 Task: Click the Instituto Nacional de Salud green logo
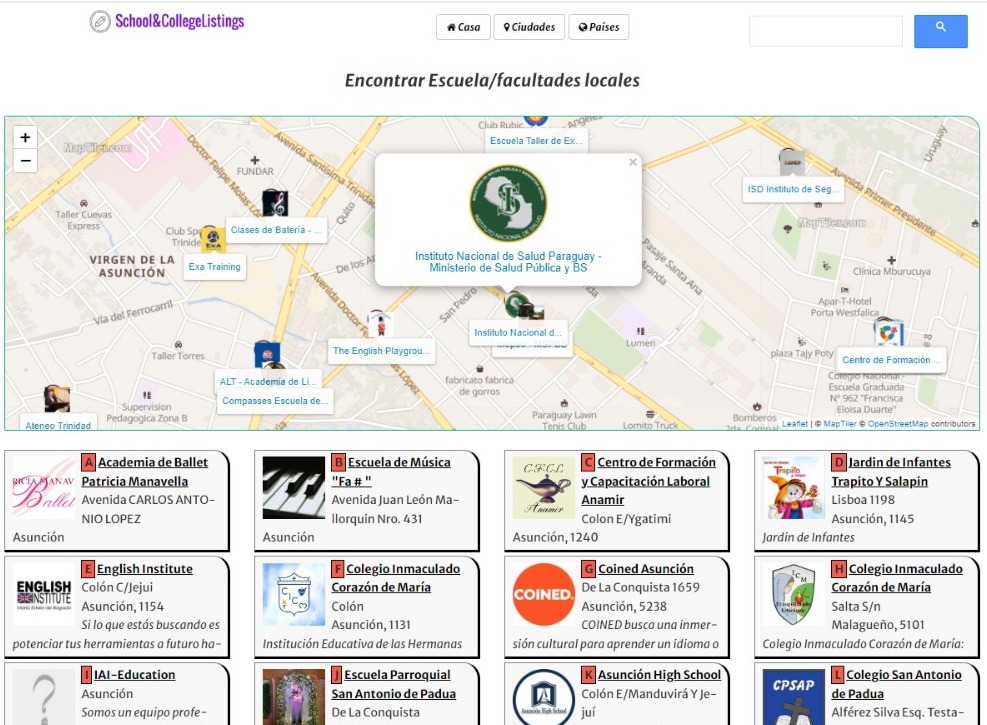point(509,203)
